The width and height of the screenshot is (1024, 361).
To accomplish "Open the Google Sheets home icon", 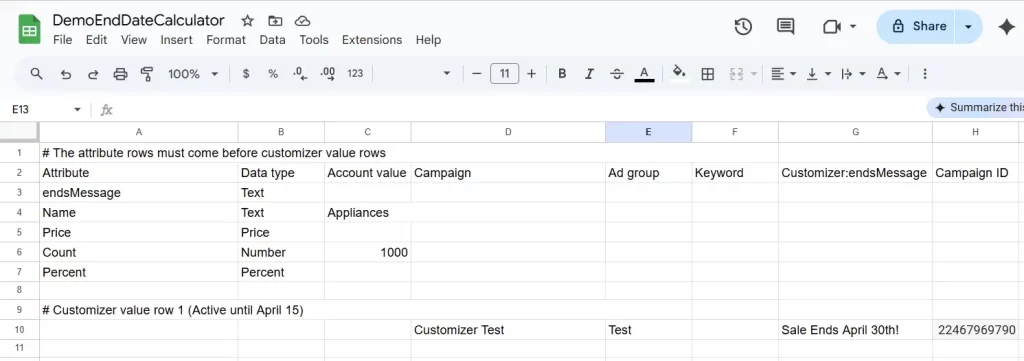I will pyautogui.click(x=29, y=29).
